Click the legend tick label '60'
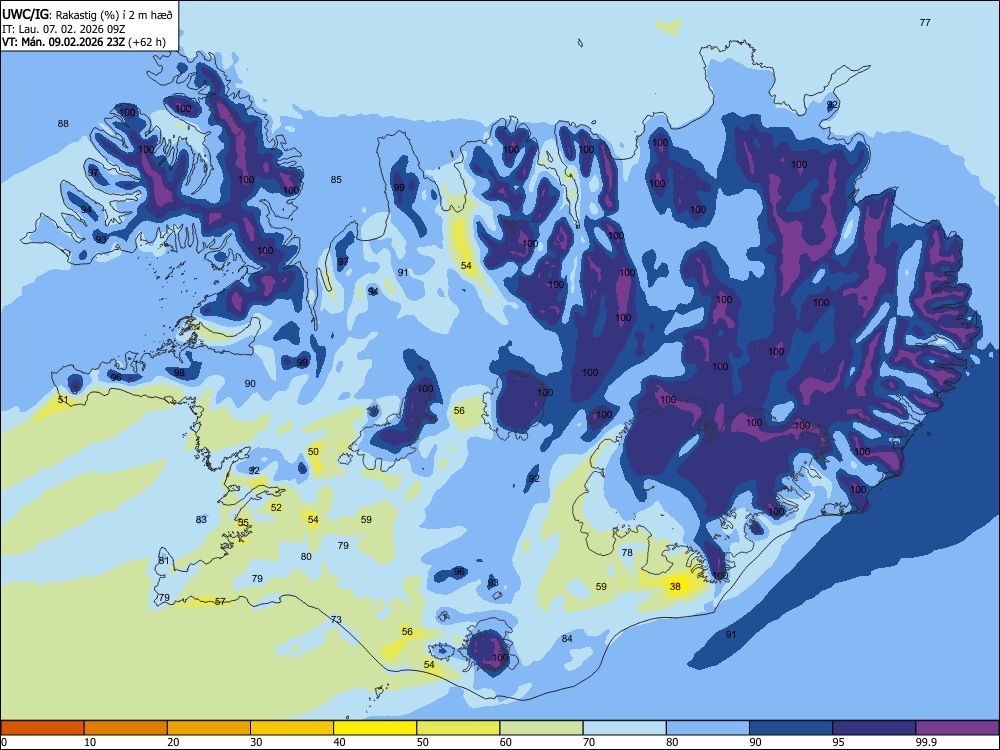The height and width of the screenshot is (750, 1000). coord(506,742)
